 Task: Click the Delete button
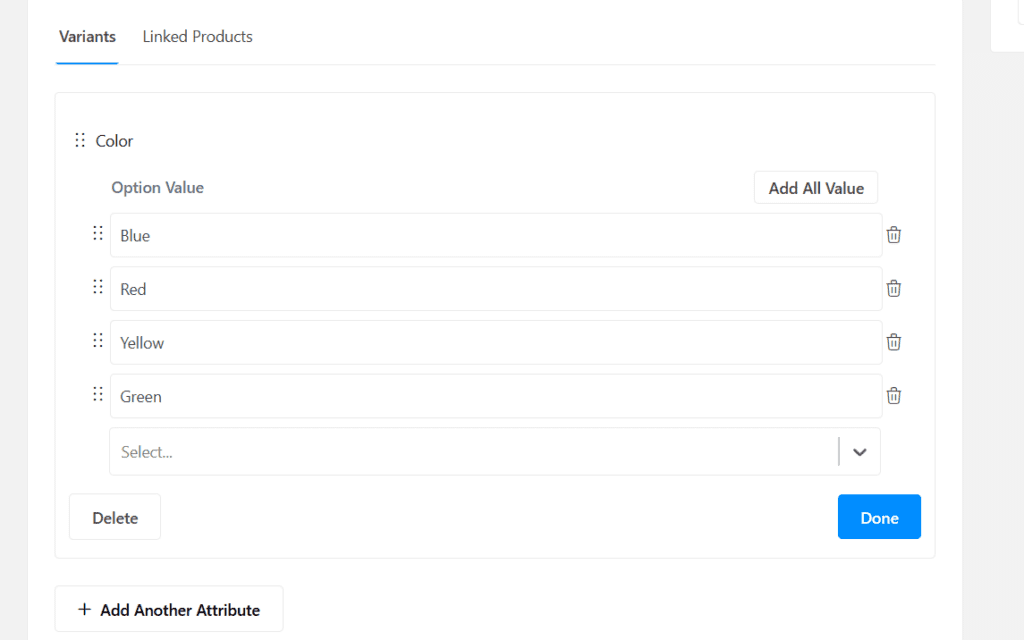coord(114,517)
